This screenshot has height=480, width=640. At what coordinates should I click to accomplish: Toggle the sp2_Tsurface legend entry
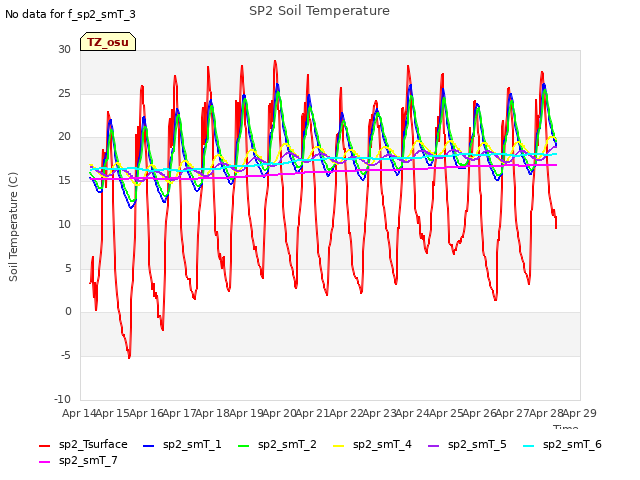pyautogui.click(x=83, y=444)
